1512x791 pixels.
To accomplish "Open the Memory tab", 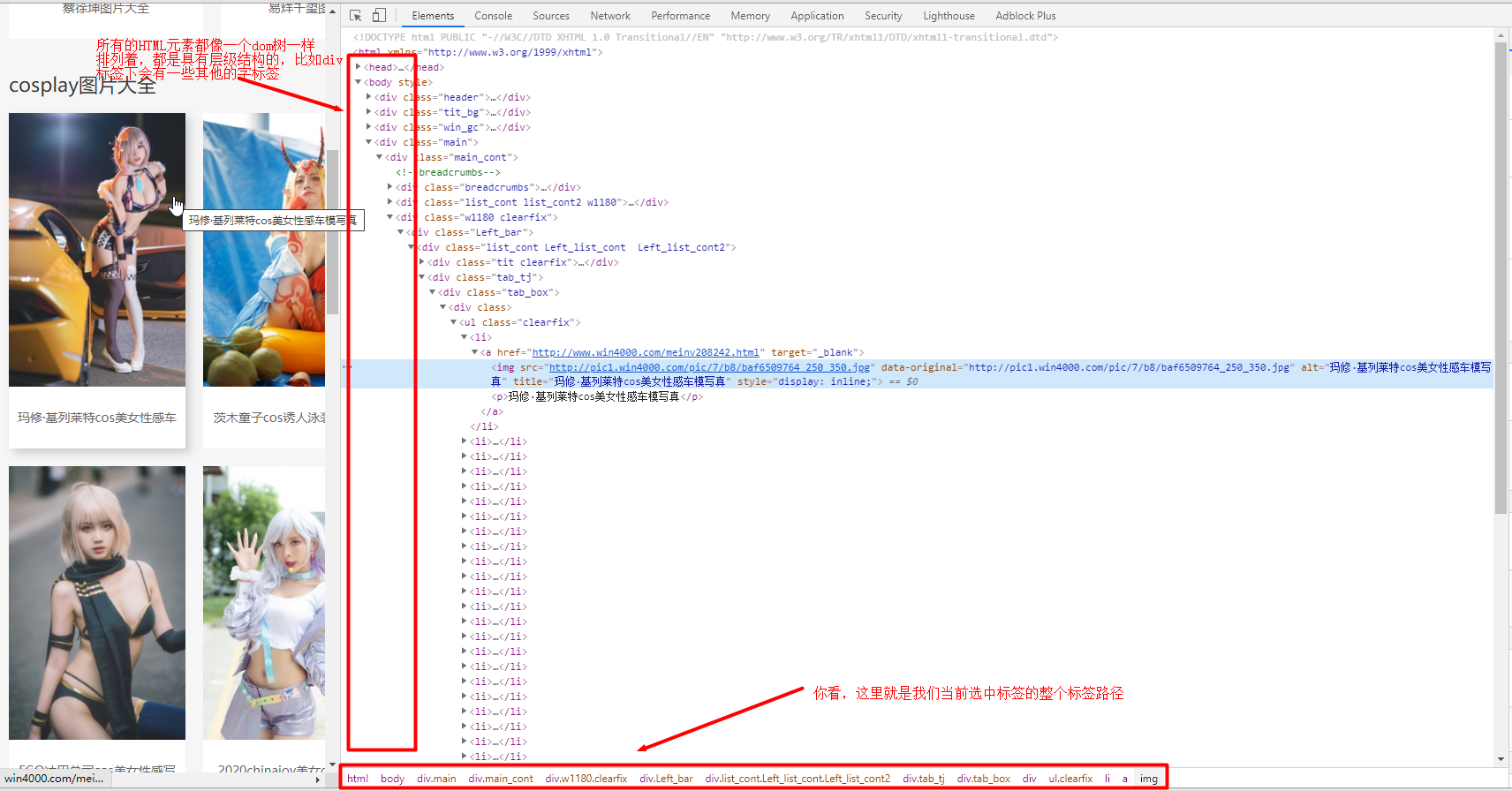I will 750,16.
